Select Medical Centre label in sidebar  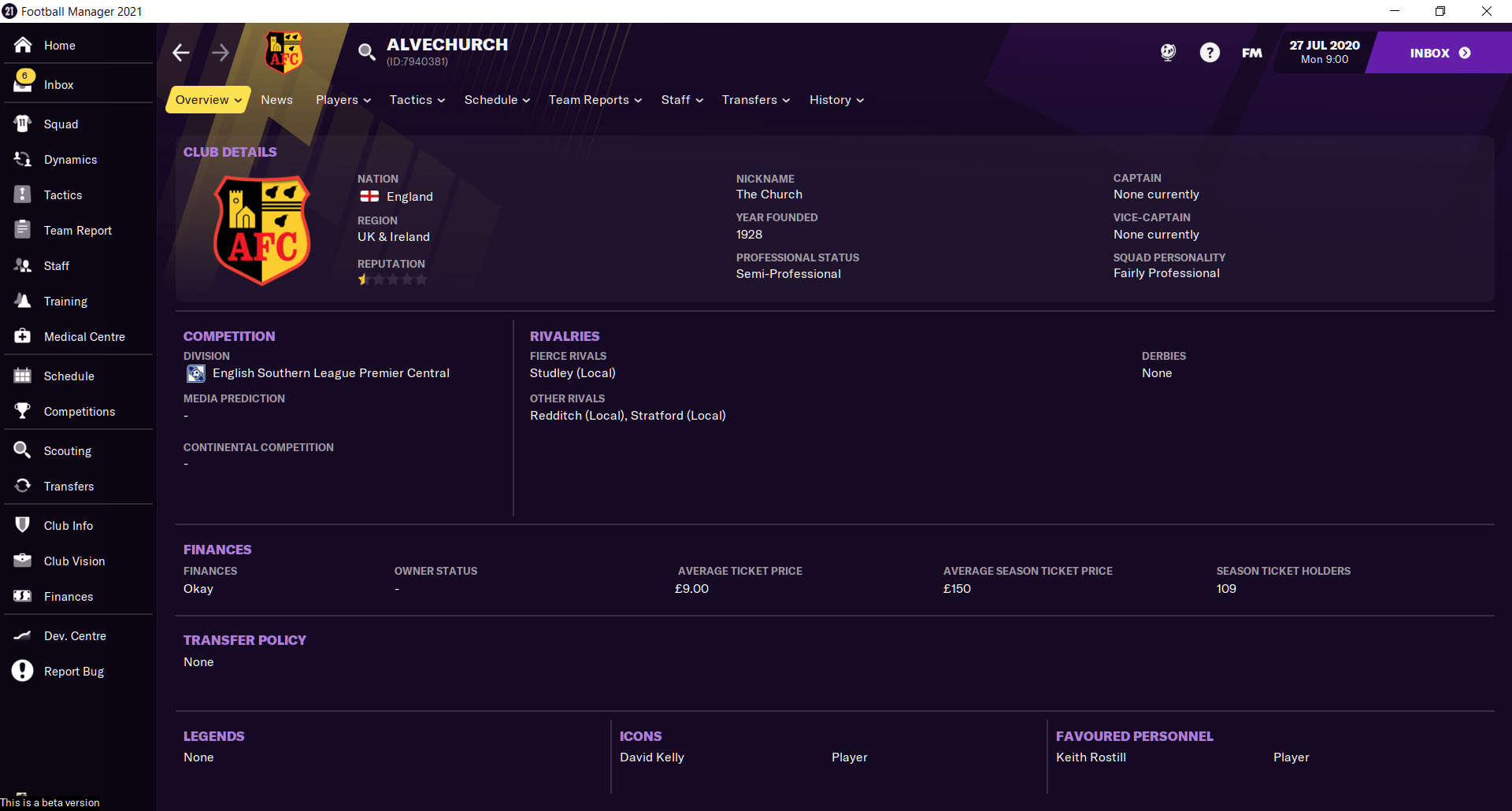coord(85,337)
